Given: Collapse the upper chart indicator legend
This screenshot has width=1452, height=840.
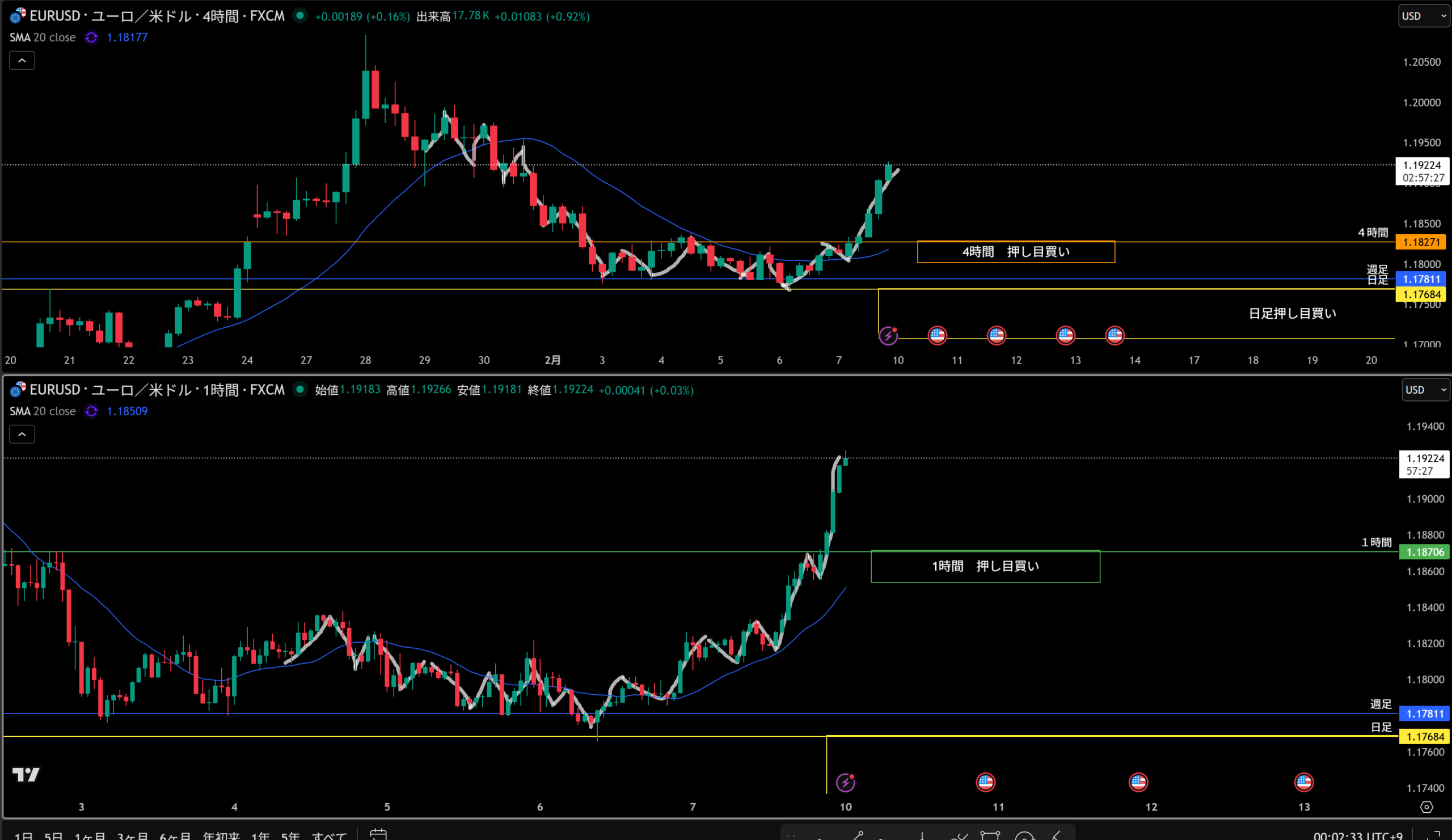Looking at the screenshot, I should pos(22,61).
